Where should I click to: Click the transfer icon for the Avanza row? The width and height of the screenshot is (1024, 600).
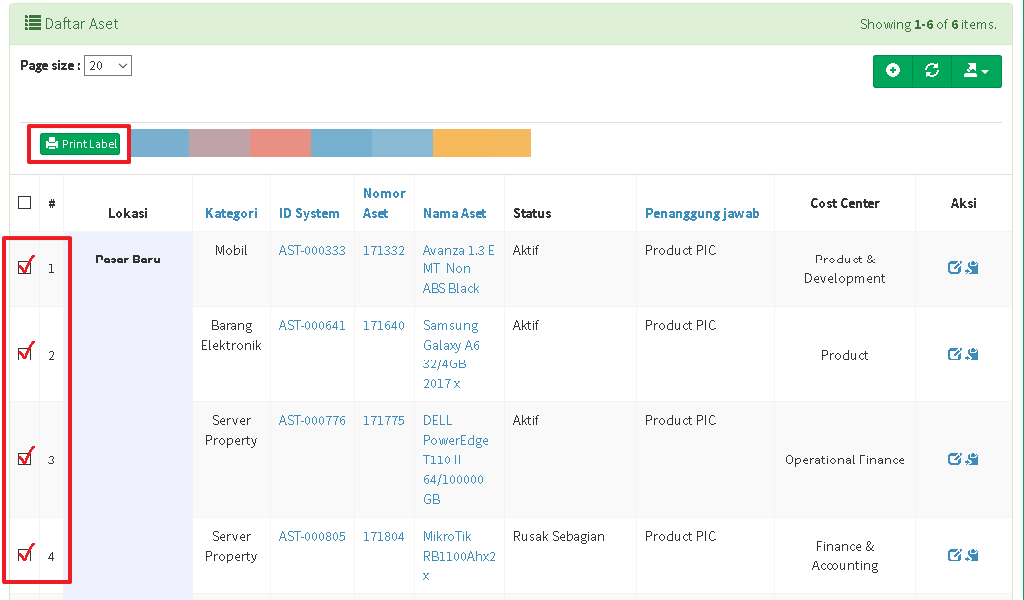(972, 268)
